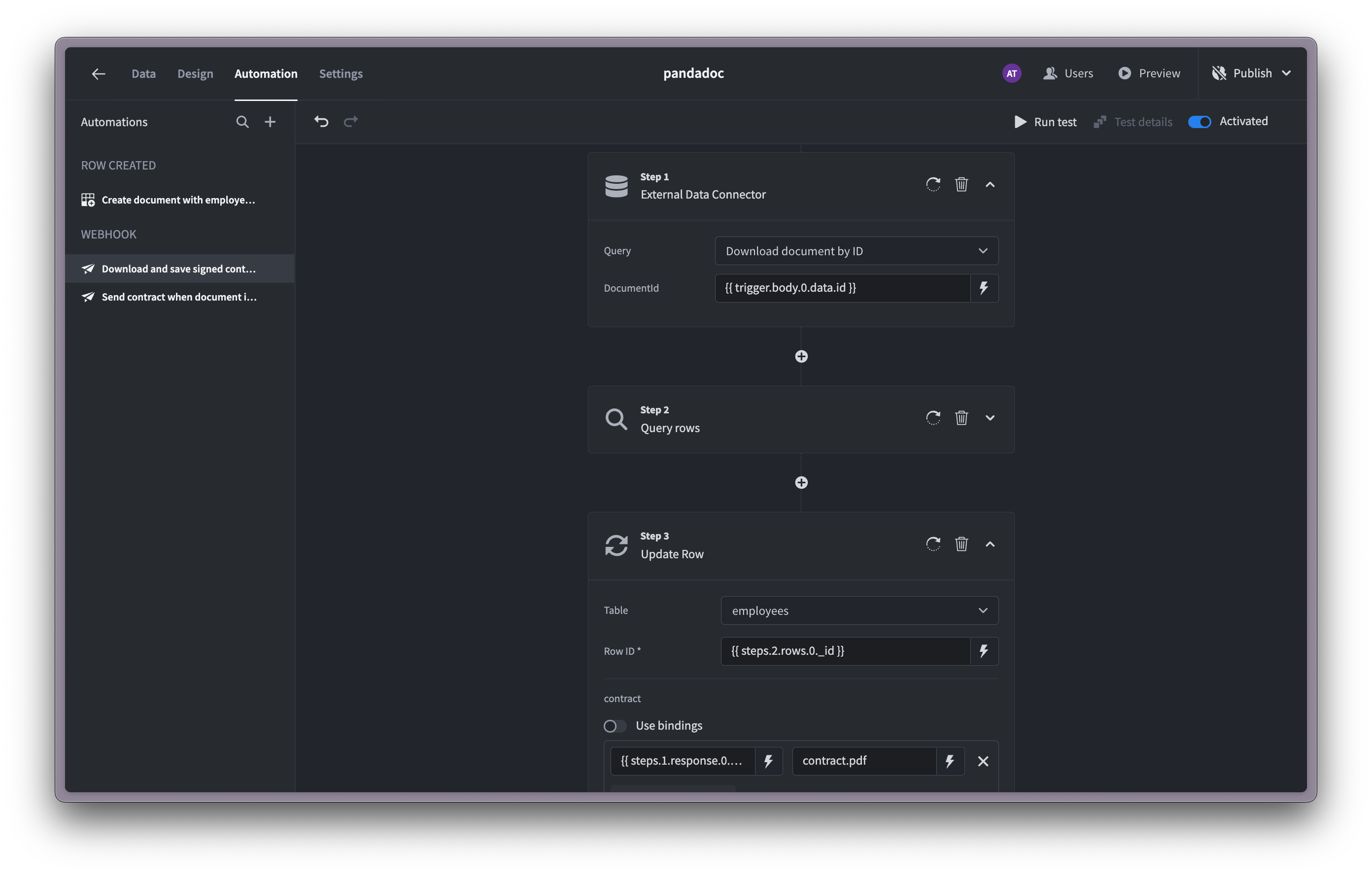Open the Publish dropdown menu
The image size is (1372, 875).
(x=1288, y=73)
